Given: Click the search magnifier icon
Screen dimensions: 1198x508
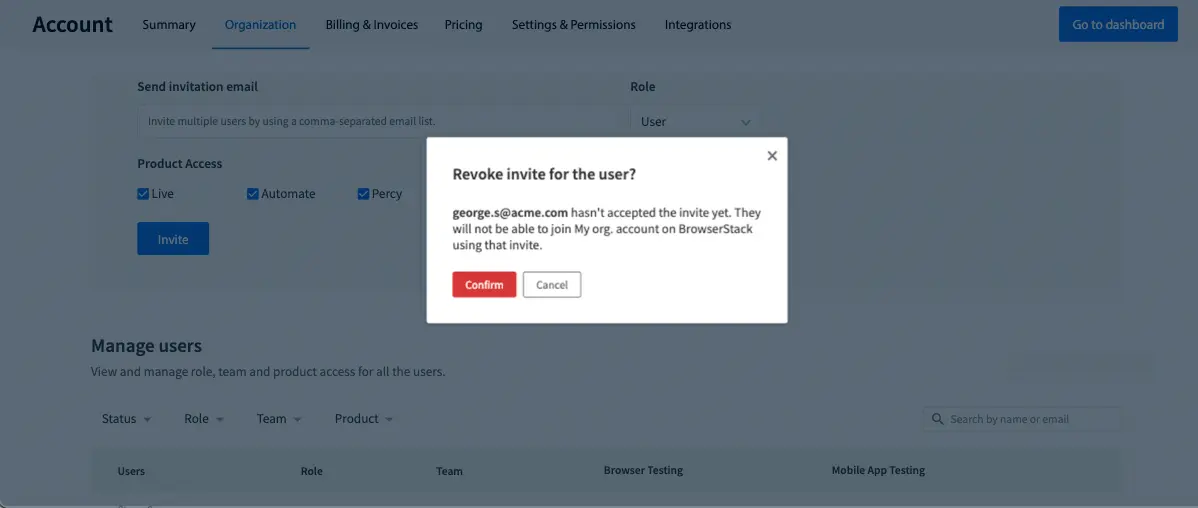Looking at the screenshot, I should (937, 419).
